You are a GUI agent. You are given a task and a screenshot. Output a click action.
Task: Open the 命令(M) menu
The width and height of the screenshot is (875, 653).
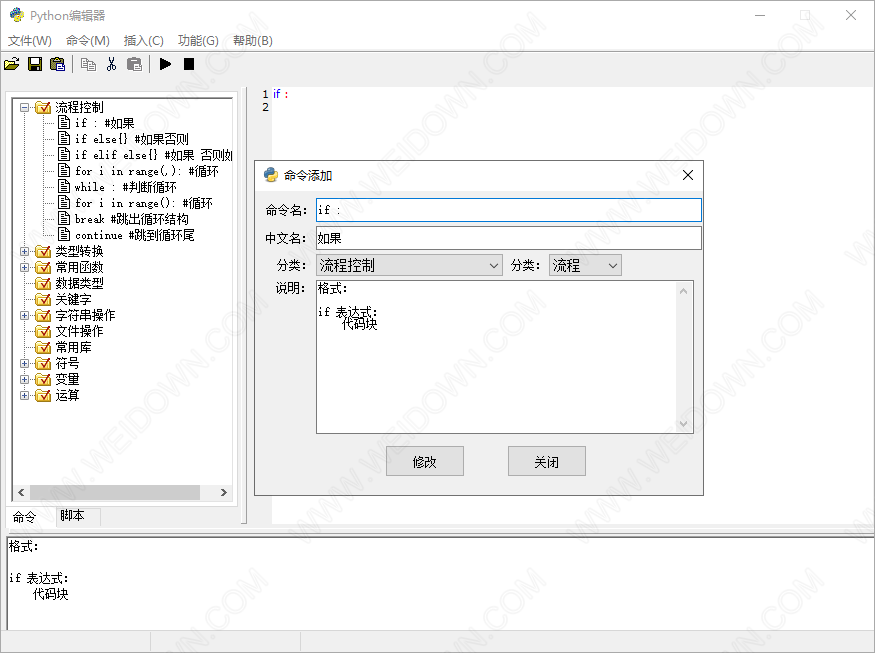pos(87,40)
